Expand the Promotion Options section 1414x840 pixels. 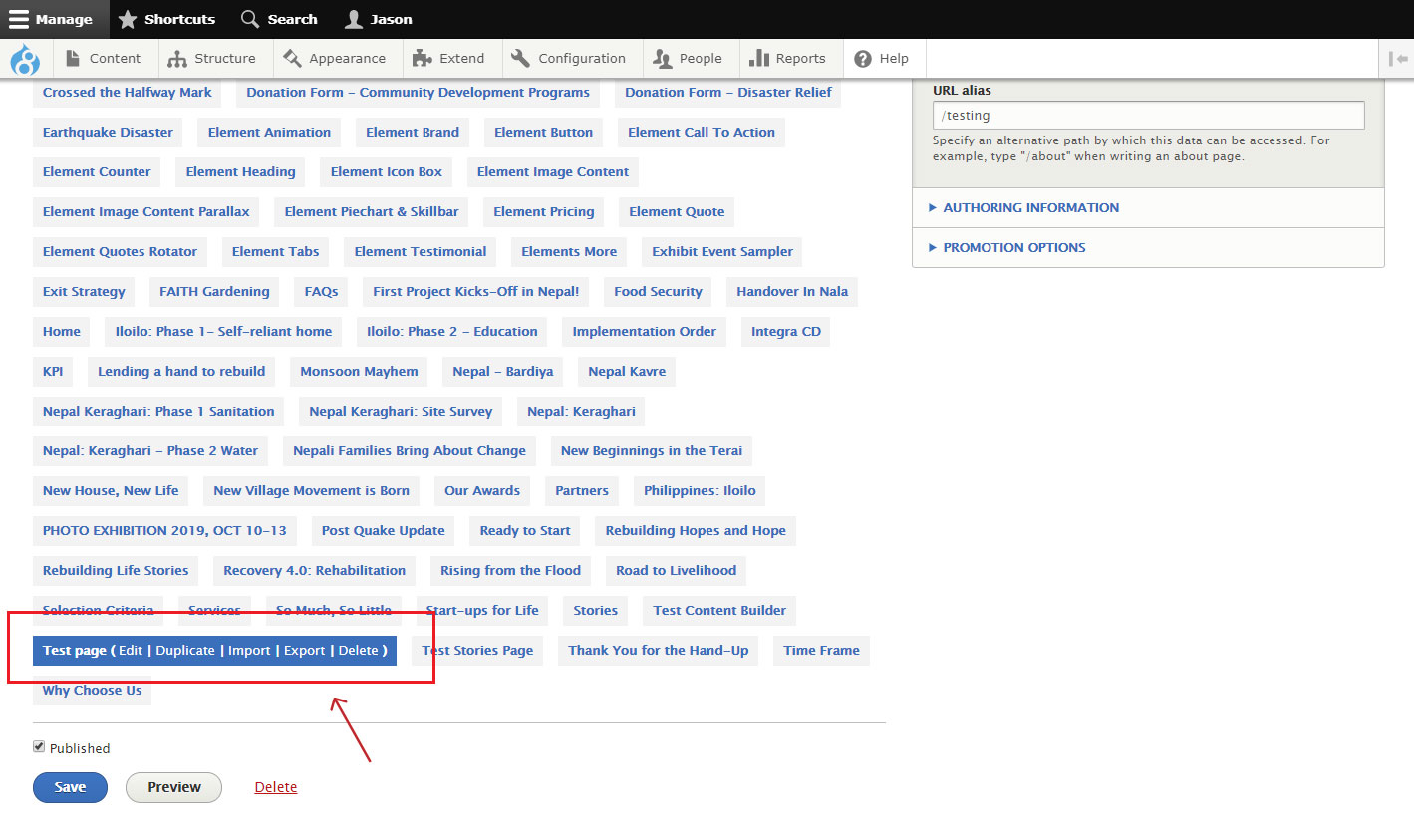pos(1013,247)
